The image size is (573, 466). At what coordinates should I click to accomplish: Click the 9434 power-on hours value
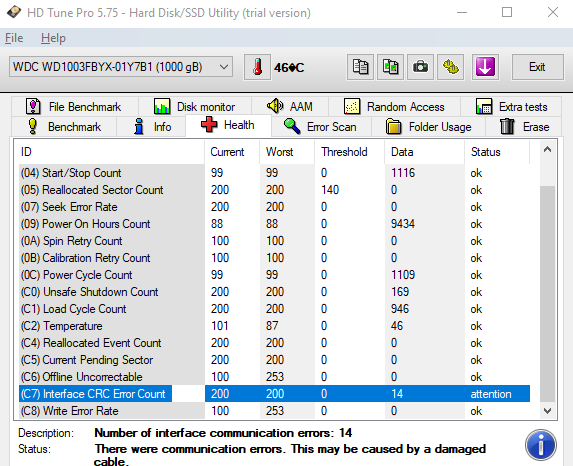click(403, 224)
